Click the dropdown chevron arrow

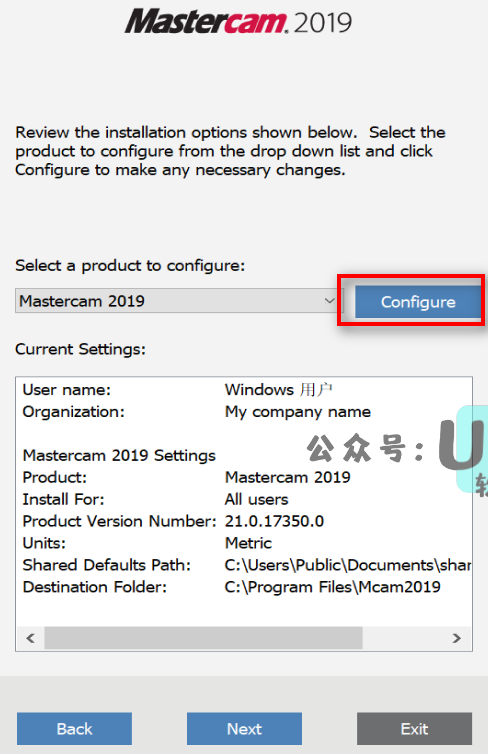tap(329, 301)
